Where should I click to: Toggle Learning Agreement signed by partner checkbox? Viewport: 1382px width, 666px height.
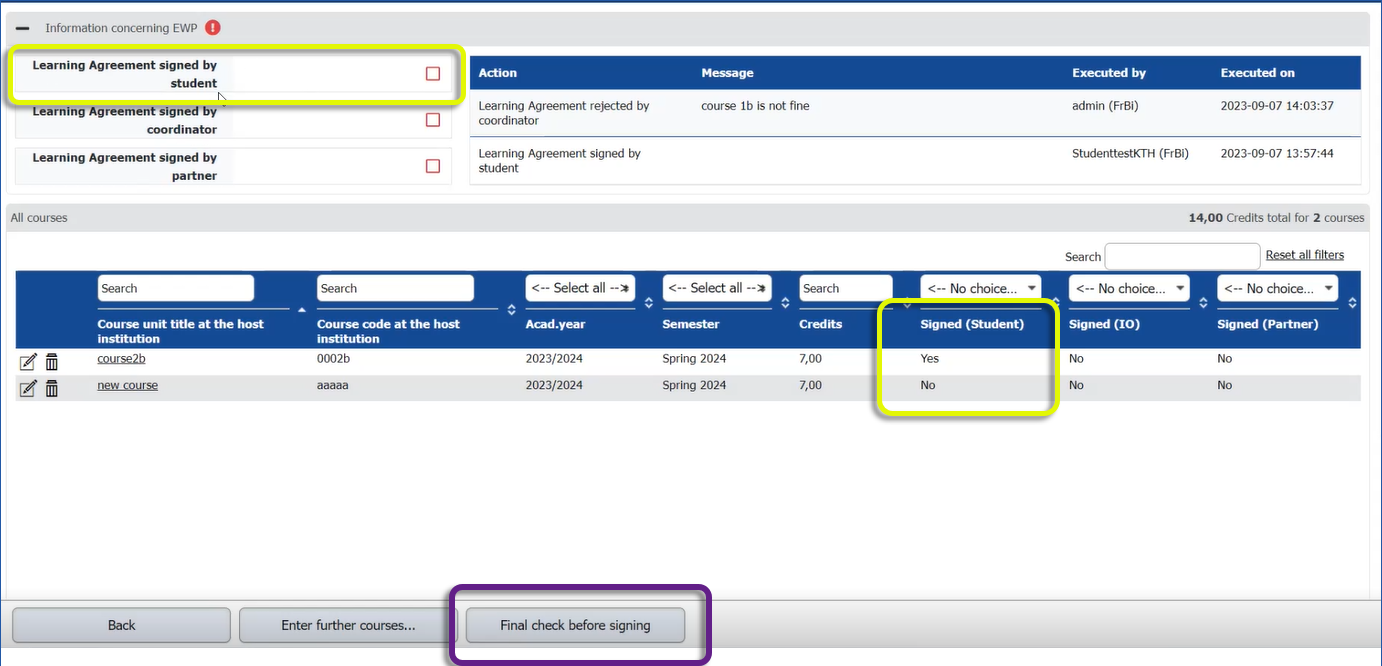click(433, 166)
